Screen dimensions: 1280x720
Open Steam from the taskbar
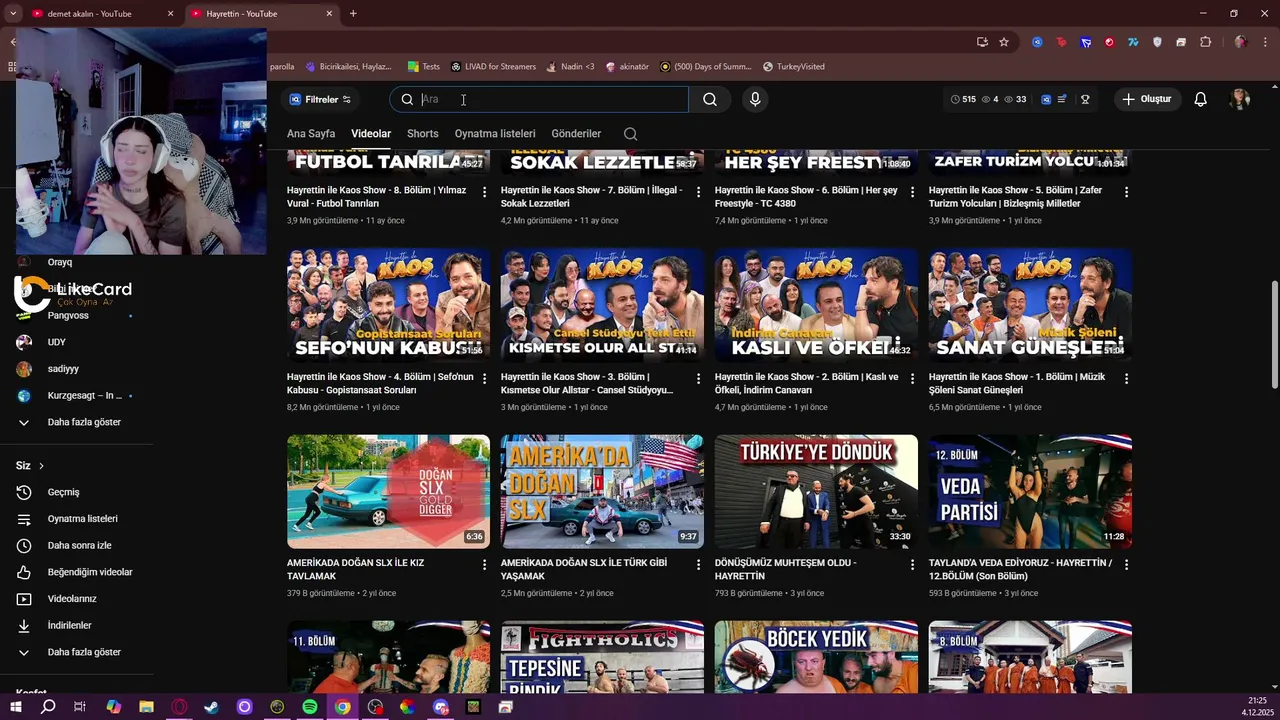click(x=212, y=707)
